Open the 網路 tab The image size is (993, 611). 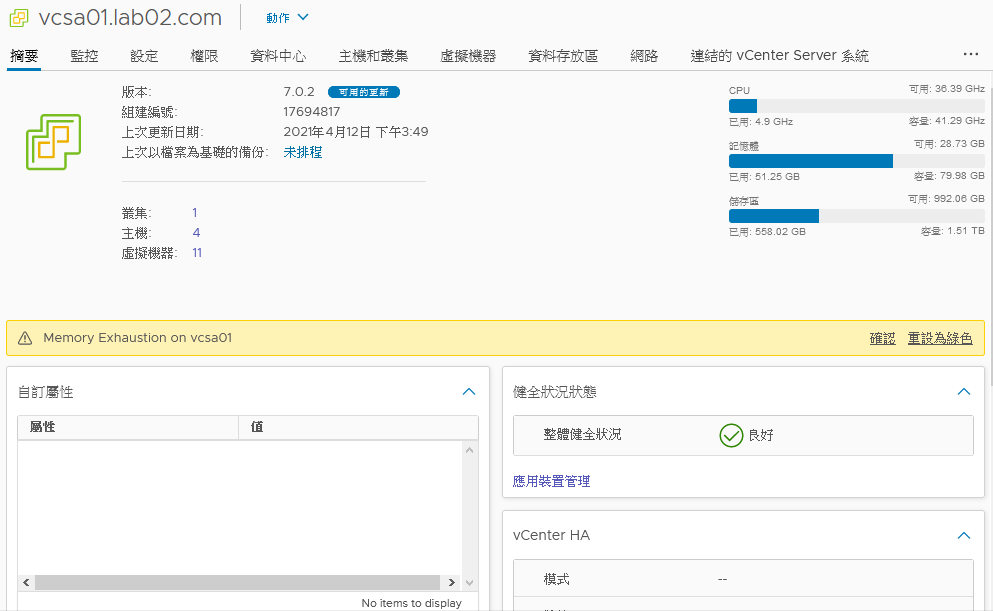coord(644,56)
